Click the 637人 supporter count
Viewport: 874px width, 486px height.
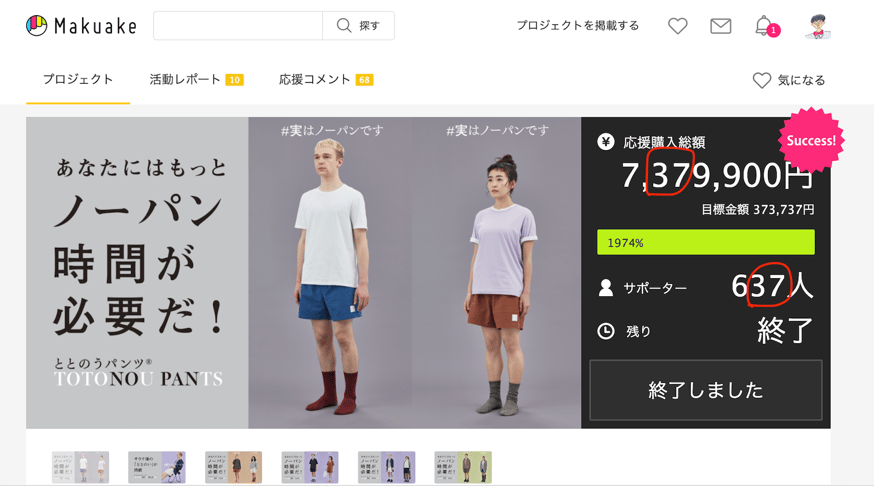772,286
